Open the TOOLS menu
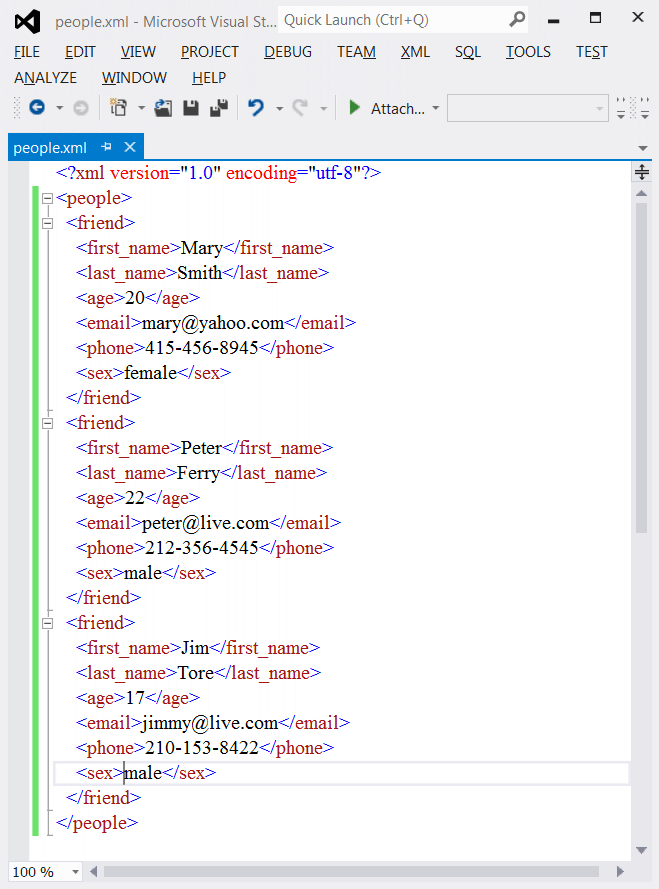This screenshot has height=889, width=659. pos(528,52)
